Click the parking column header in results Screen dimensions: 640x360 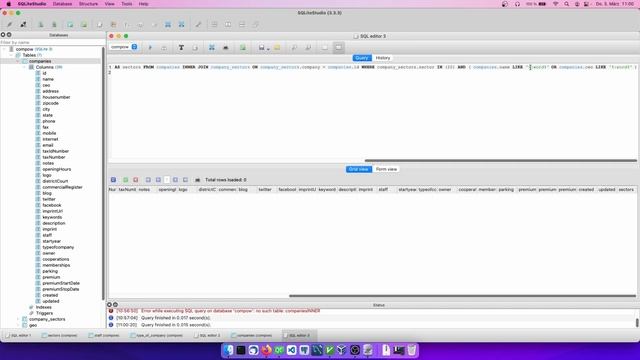click(506, 190)
